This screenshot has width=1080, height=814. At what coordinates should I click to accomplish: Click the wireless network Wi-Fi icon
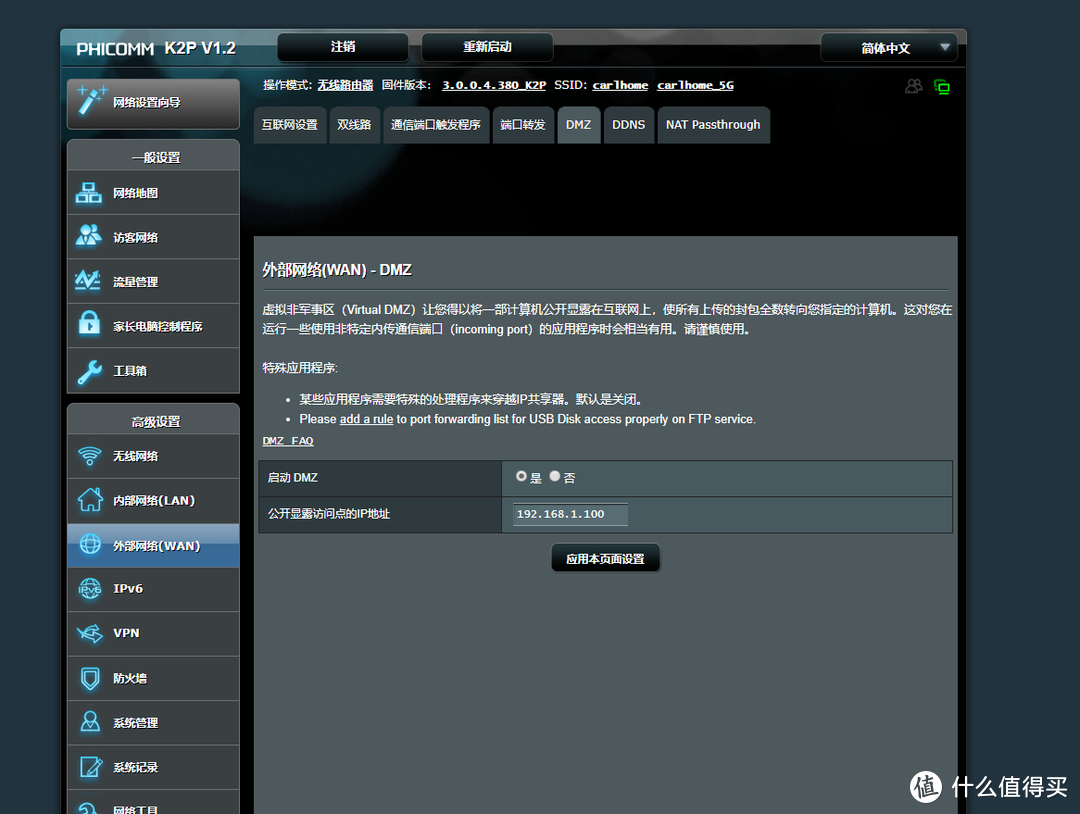(x=90, y=456)
